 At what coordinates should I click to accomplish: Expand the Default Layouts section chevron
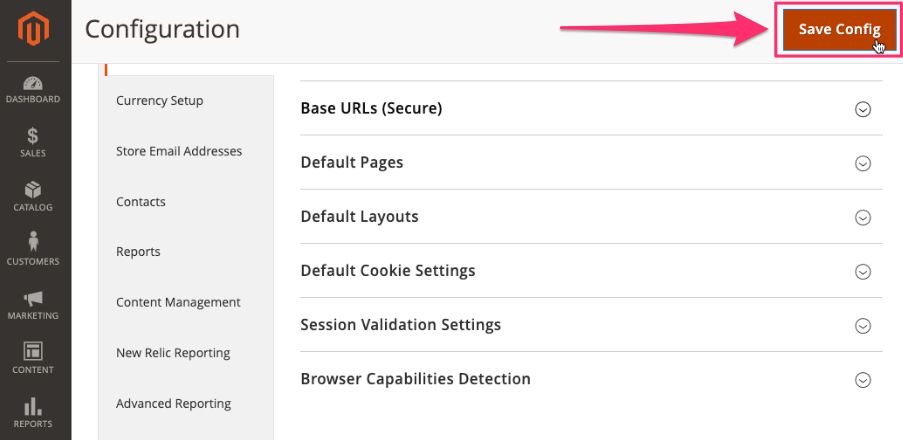pyautogui.click(x=863, y=217)
